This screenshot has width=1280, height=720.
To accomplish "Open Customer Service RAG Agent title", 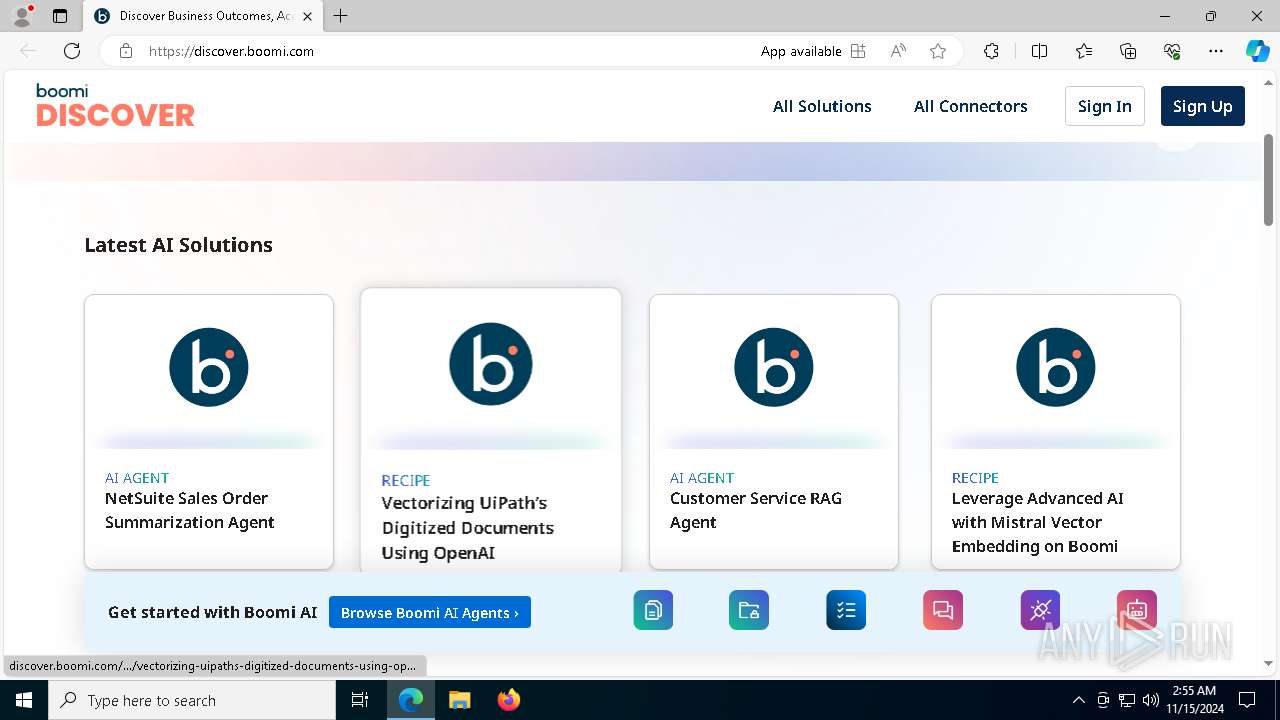I will click(756, 510).
